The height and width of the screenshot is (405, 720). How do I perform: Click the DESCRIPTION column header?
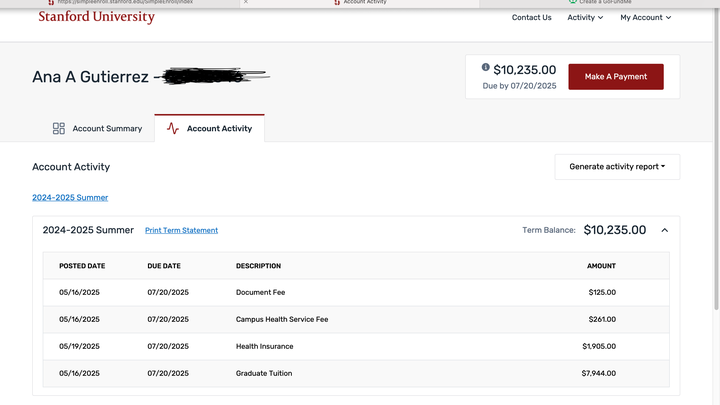click(259, 266)
